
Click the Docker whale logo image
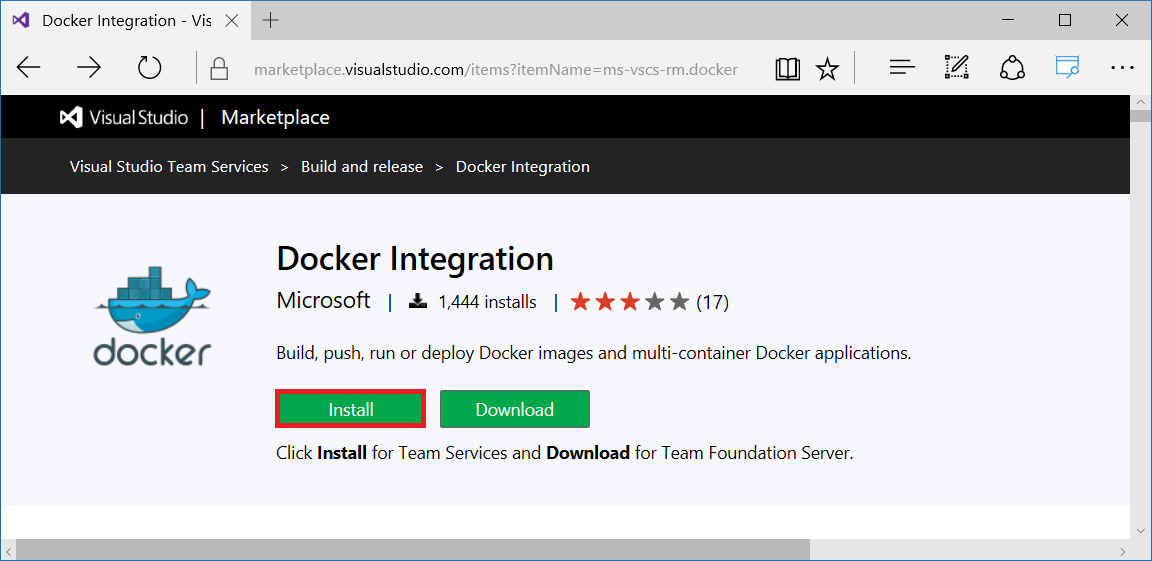click(152, 316)
